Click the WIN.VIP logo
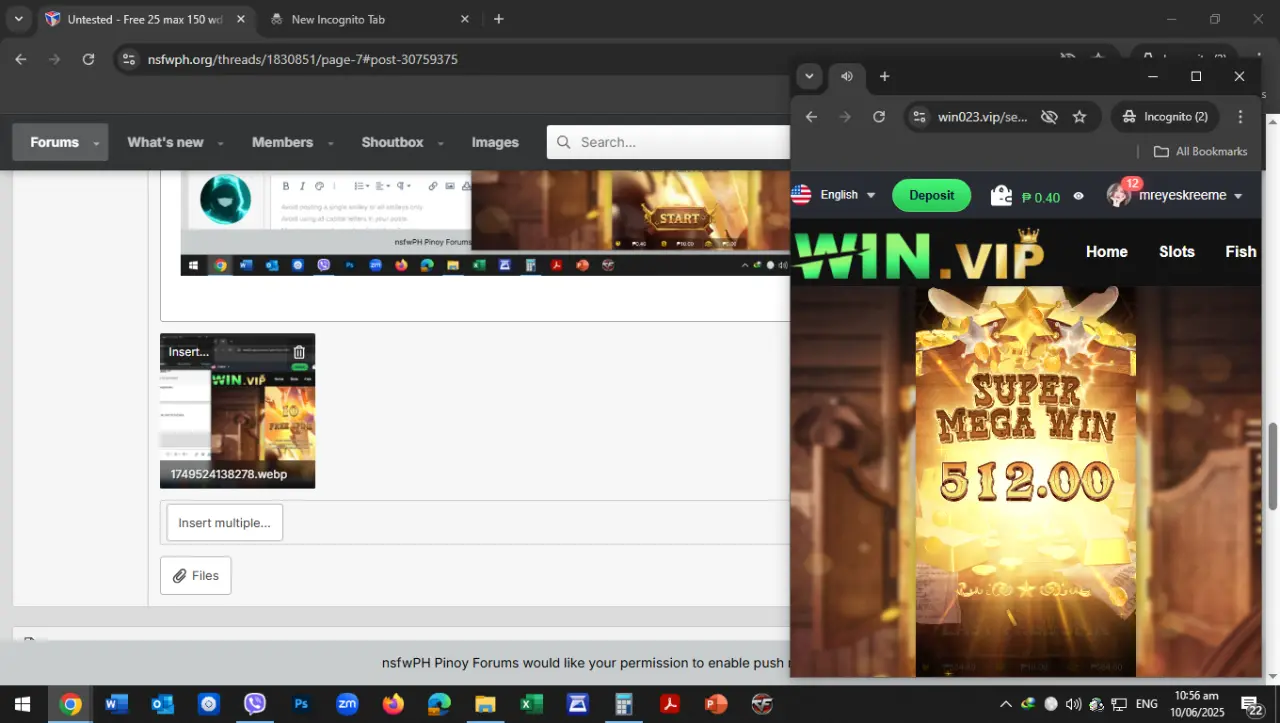The image size is (1280, 723). 919,255
